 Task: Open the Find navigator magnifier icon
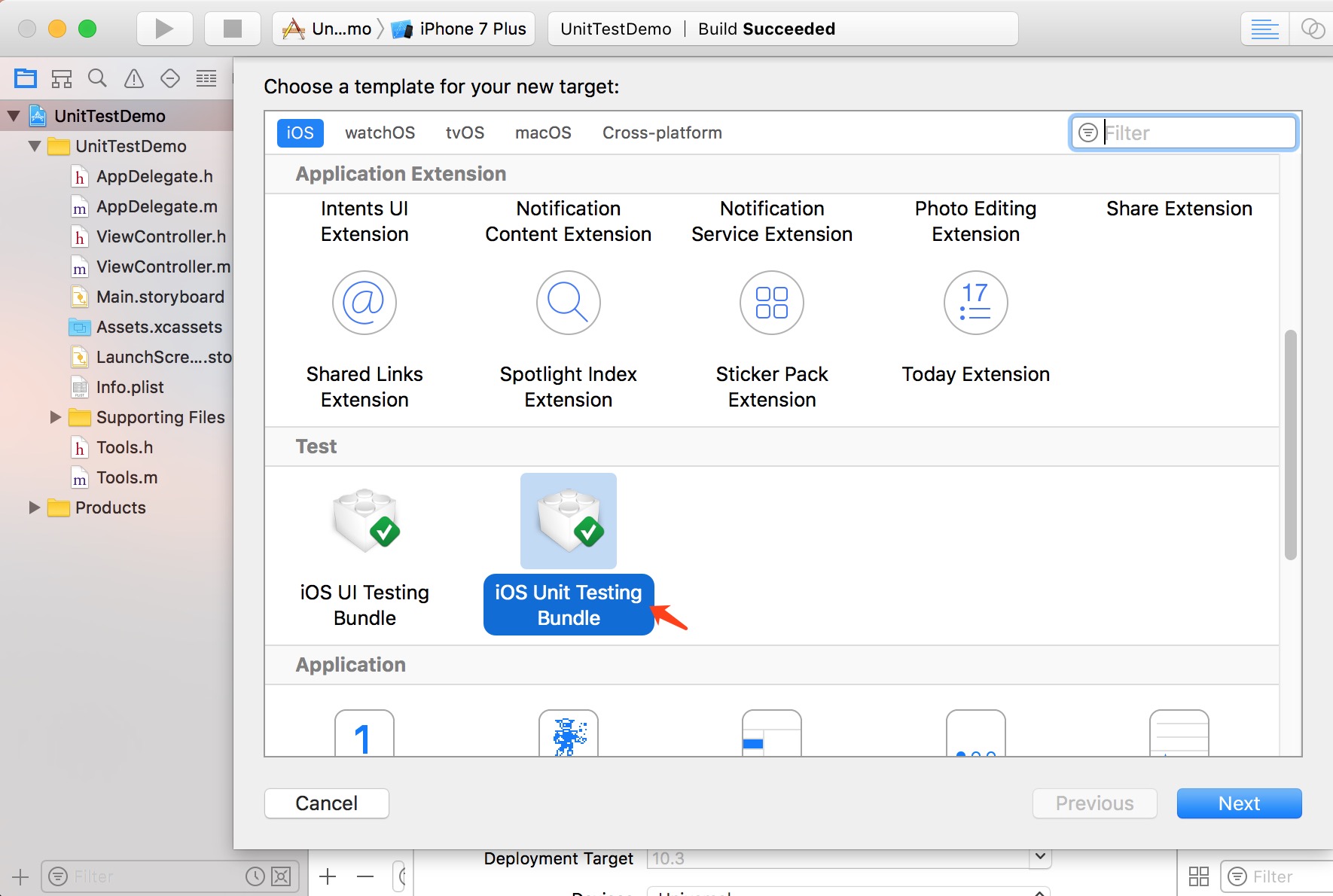(97, 78)
